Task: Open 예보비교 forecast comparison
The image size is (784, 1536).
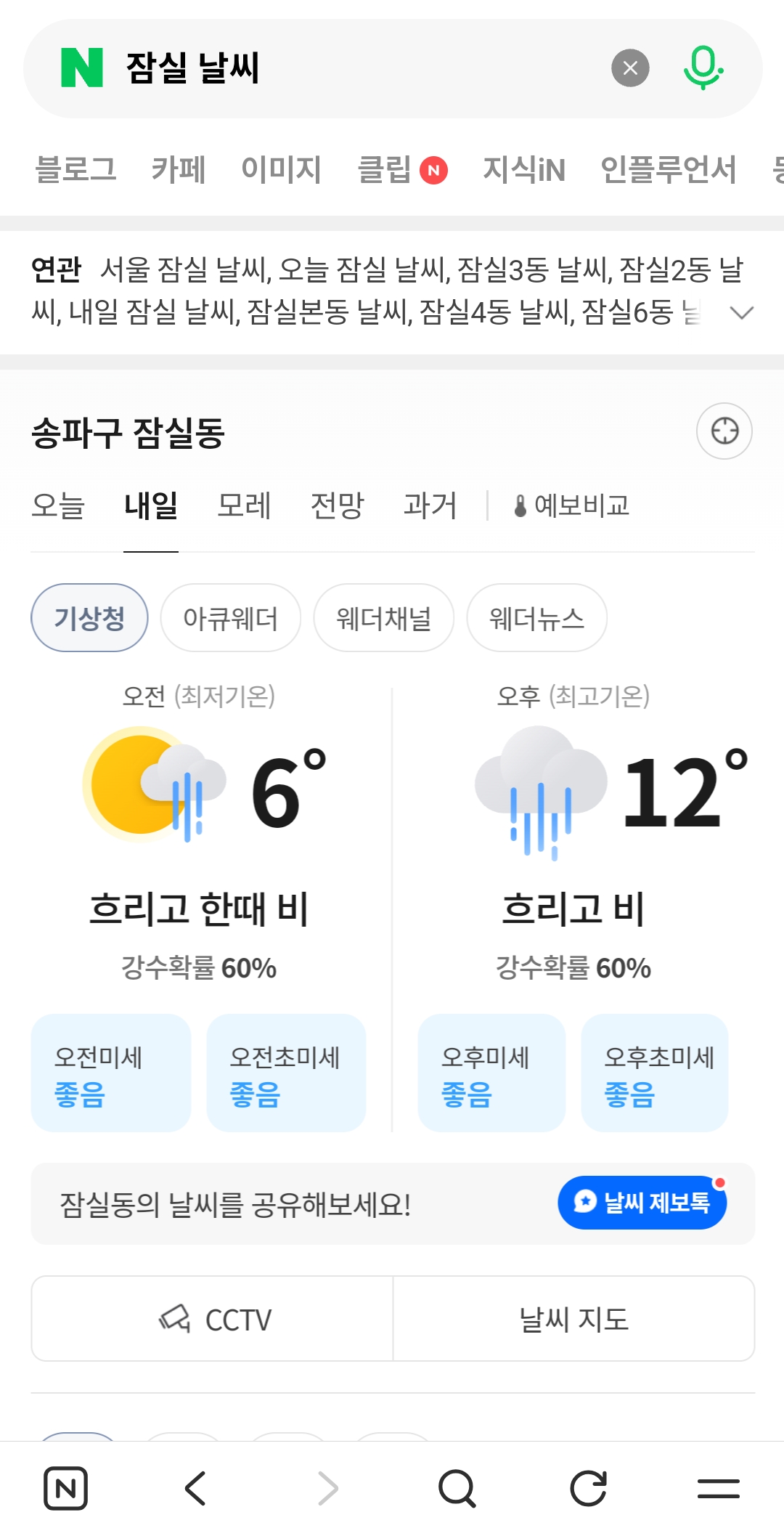Action: tap(572, 505)
